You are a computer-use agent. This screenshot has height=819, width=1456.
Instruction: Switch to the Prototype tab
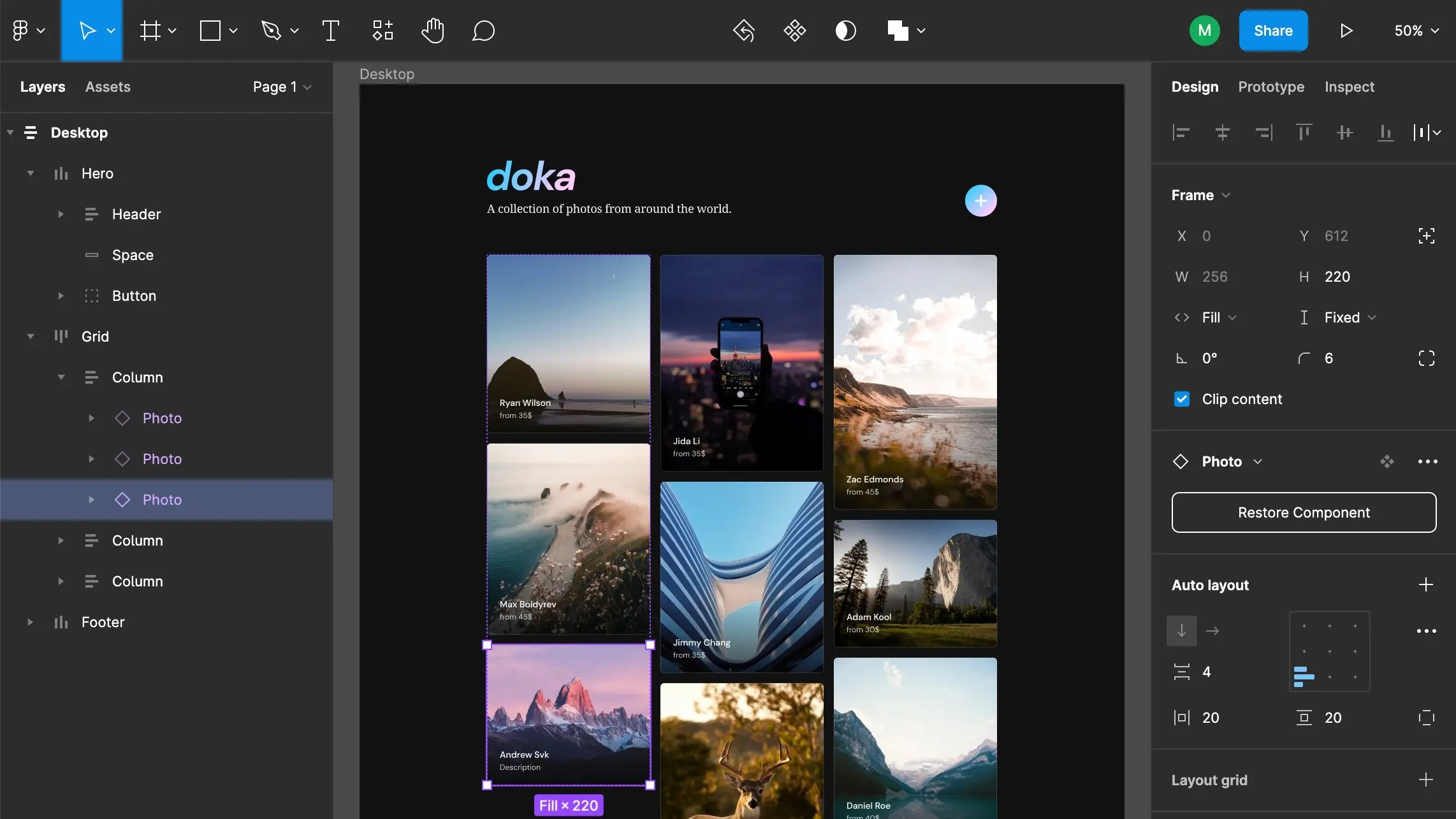(1271, 87)
